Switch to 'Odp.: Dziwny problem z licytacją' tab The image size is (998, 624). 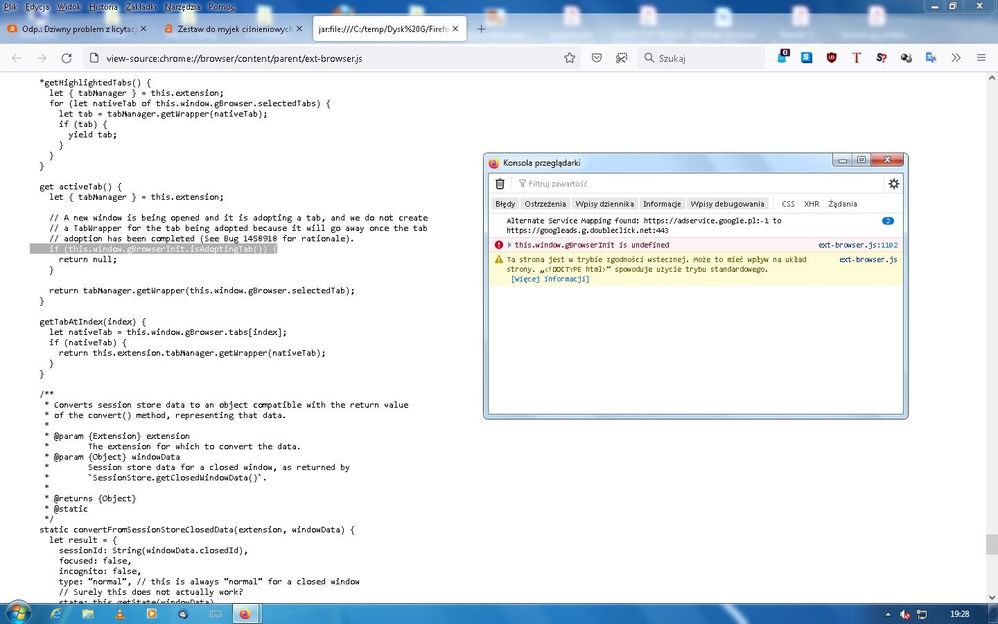click(76, 29)
